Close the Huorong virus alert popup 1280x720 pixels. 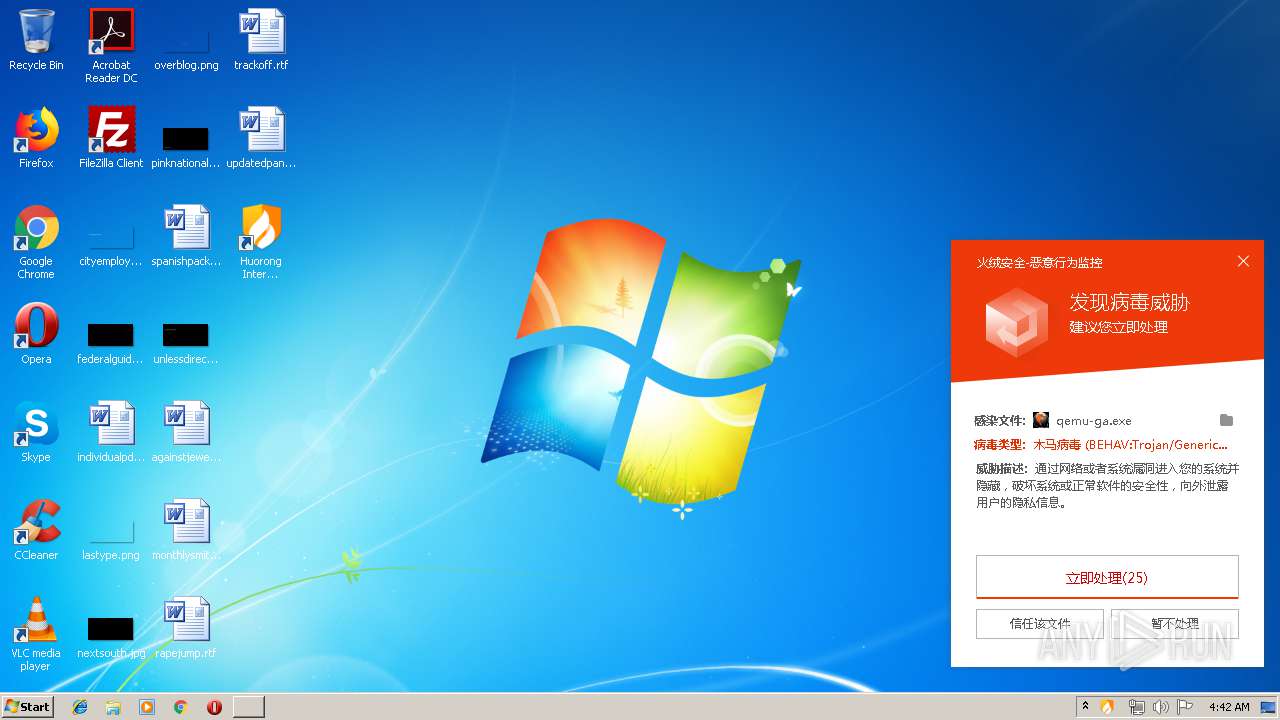click(1243, 261)
